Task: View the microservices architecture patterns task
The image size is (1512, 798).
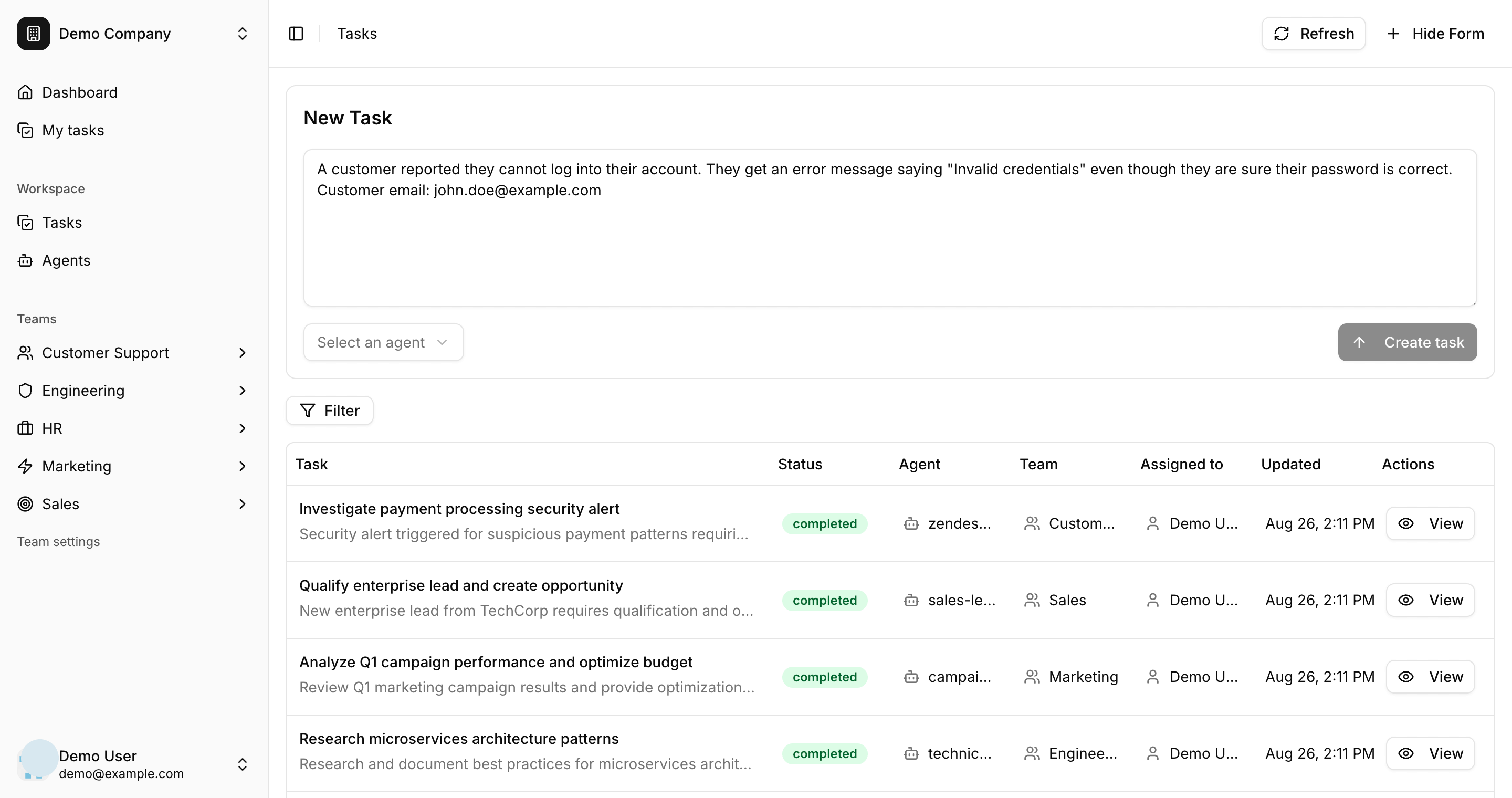Action: coord(1430,753)
